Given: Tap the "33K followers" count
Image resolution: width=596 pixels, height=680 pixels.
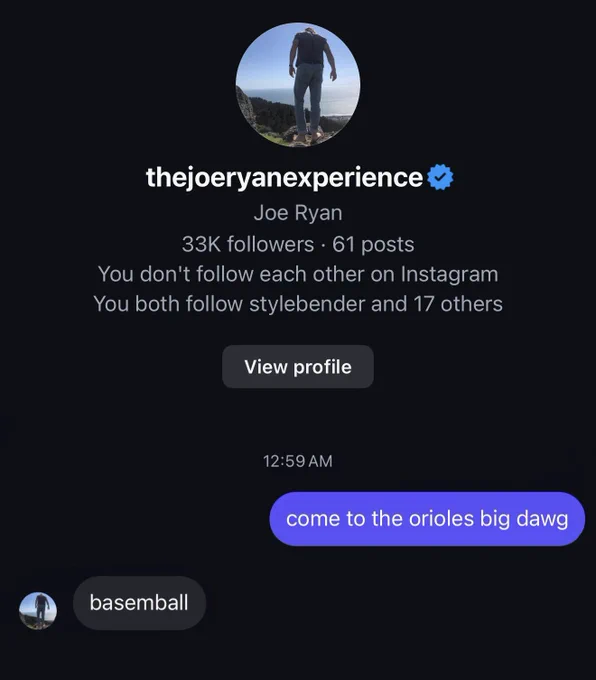Looking at the screenshot, I should (x=248, y=244).
